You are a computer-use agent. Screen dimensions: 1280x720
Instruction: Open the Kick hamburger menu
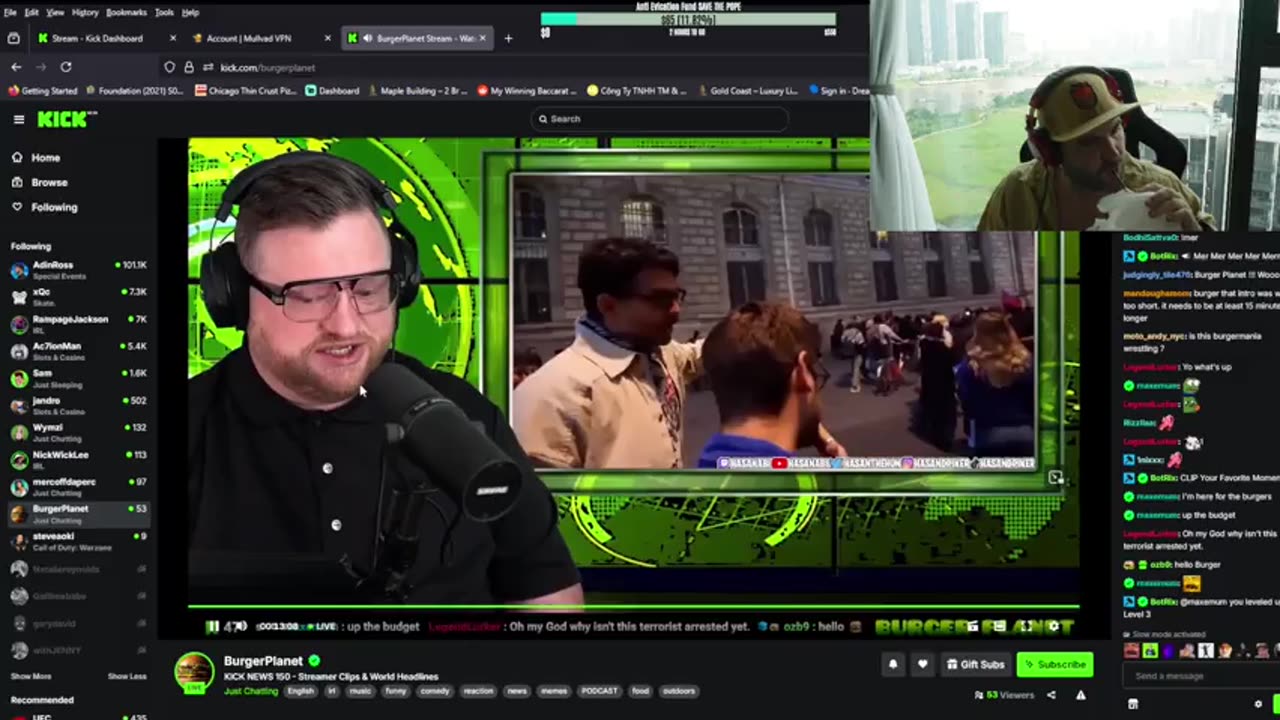click(x=19, y=119)
